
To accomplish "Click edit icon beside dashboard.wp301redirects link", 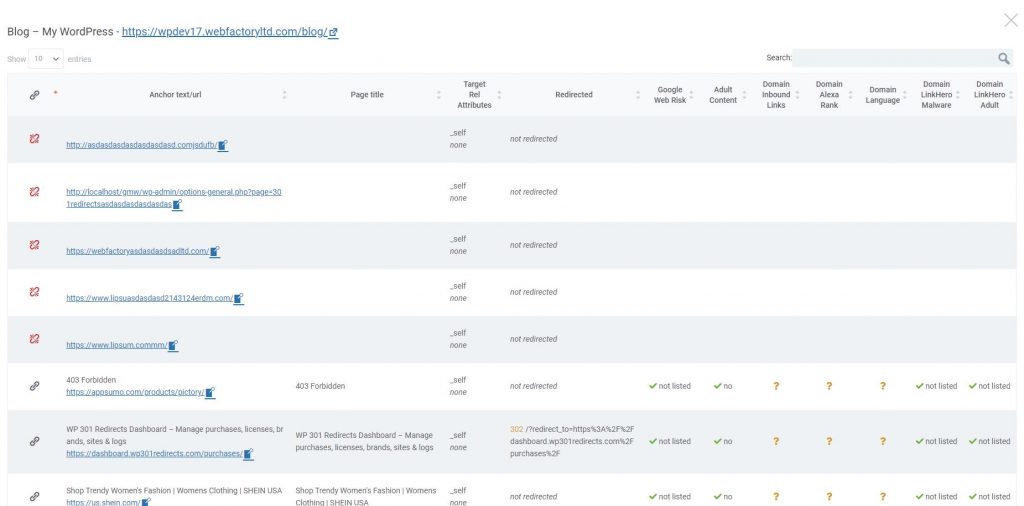I will click(248, 454).
